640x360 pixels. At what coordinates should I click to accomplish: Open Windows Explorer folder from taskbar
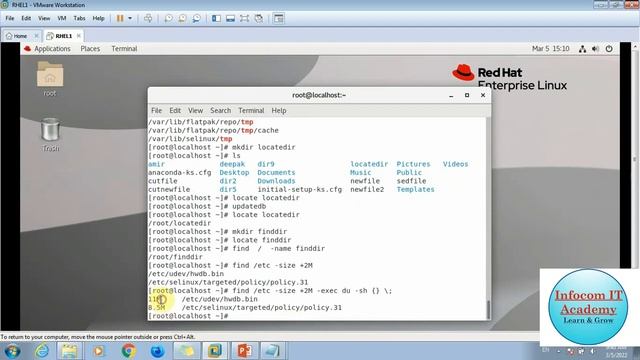pos(69,351)
